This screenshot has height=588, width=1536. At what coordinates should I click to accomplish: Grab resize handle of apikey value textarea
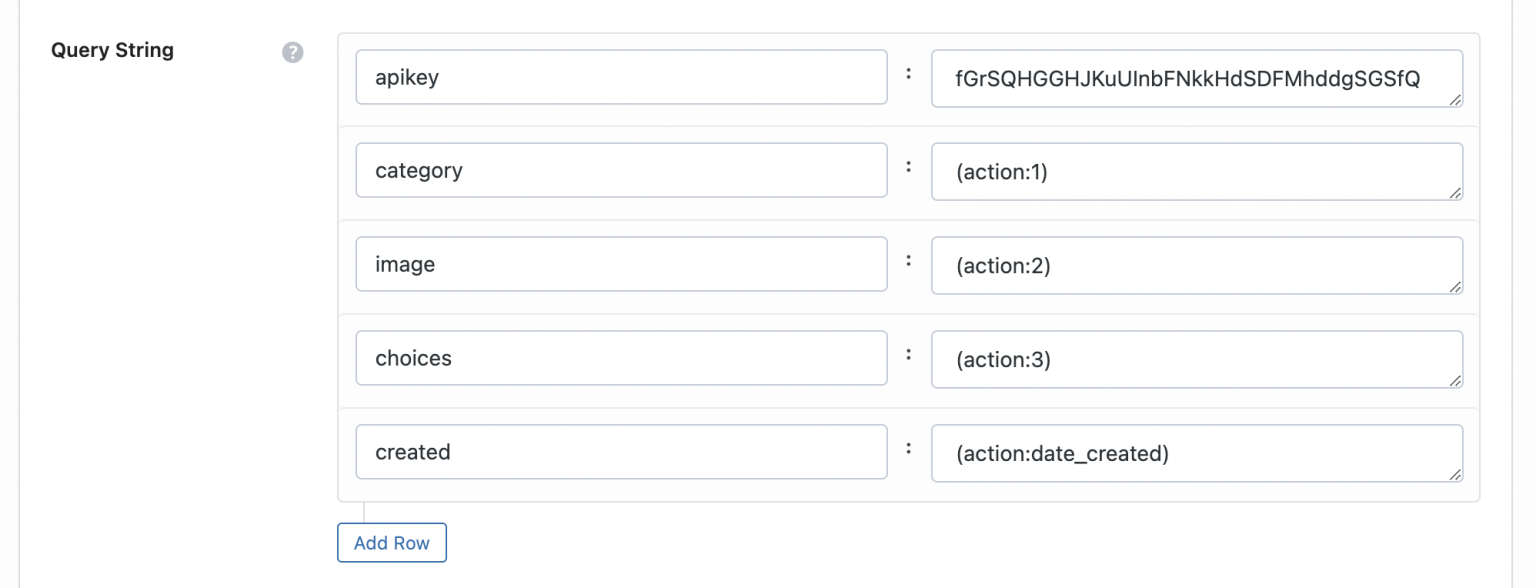point(1455,99)
